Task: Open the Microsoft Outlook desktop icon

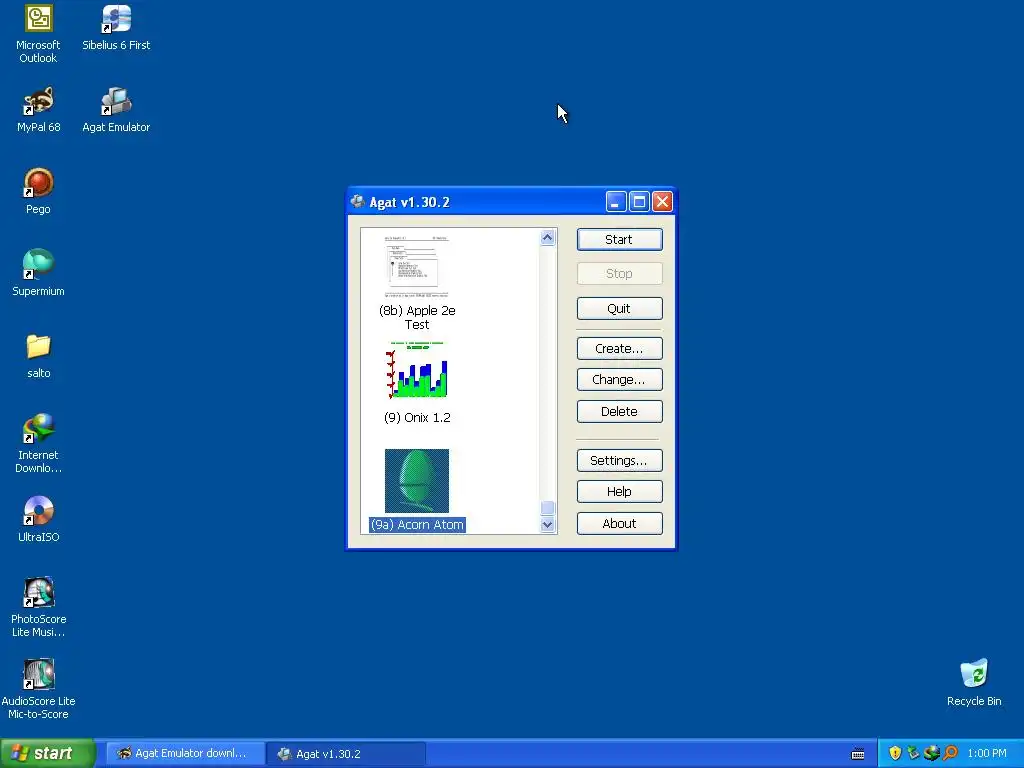Action: click(x=38, y=34)
